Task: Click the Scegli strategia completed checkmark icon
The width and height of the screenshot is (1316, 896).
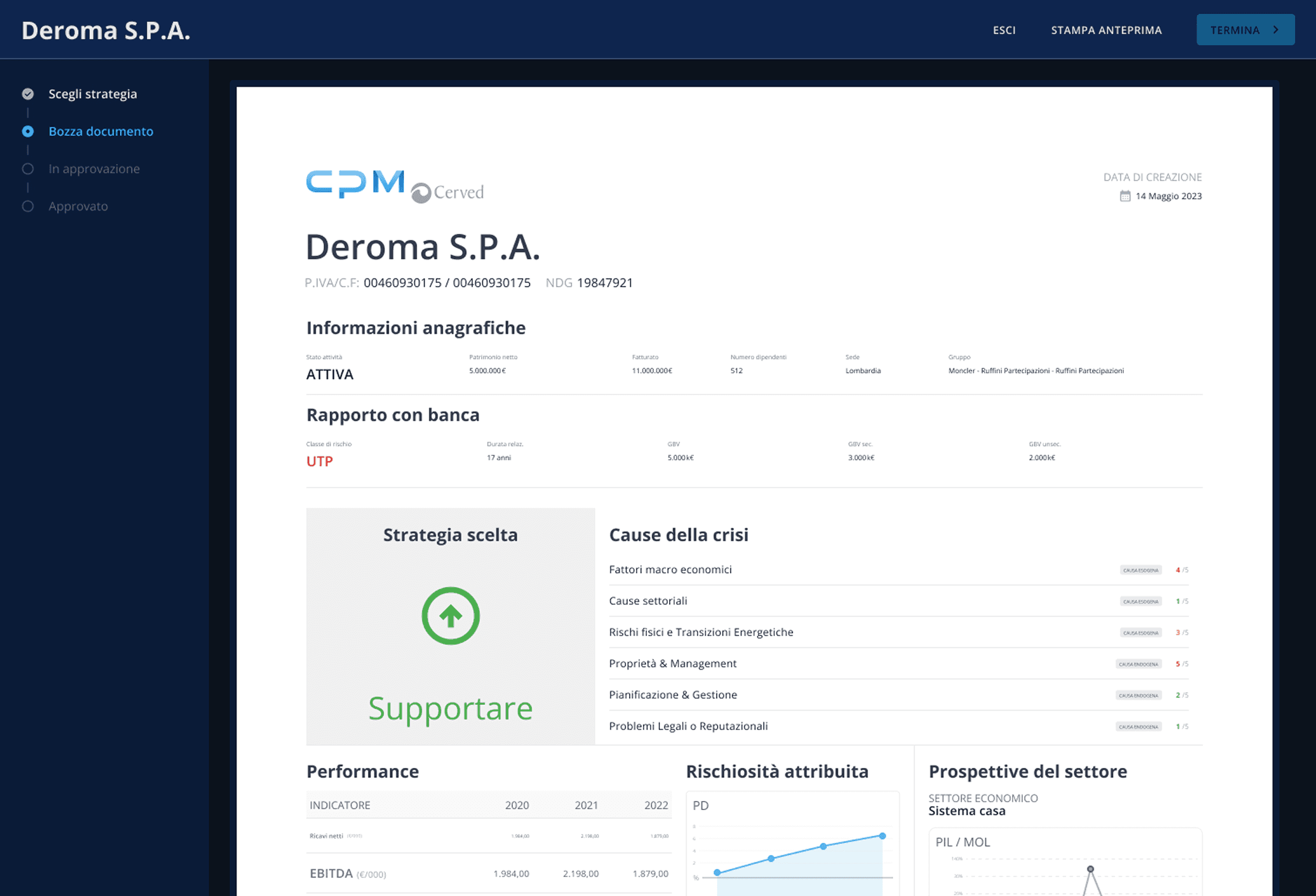Action: [x=28, y=94]
